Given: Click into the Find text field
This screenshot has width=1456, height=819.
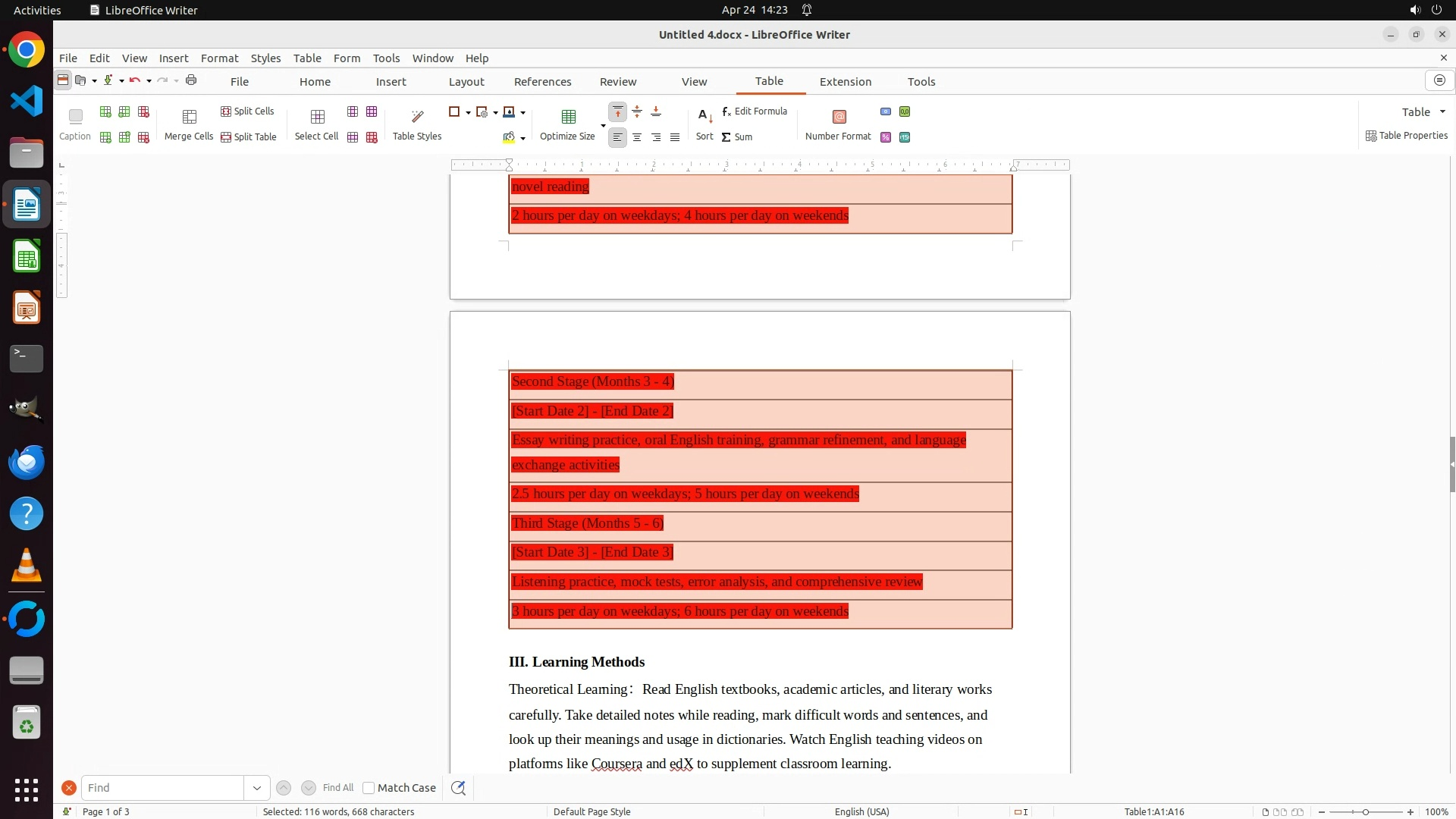Looking at the screenshot, I should click(x=162, y=788).
